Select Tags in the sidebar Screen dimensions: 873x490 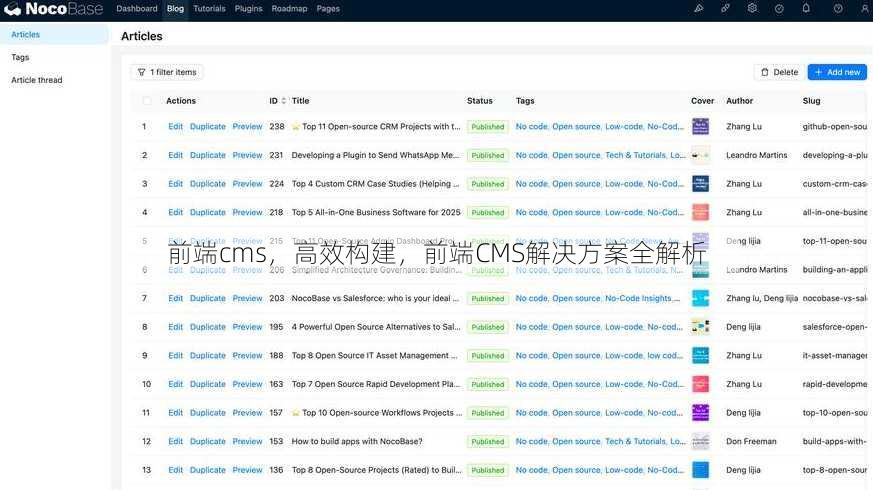(x=55, y=57)
